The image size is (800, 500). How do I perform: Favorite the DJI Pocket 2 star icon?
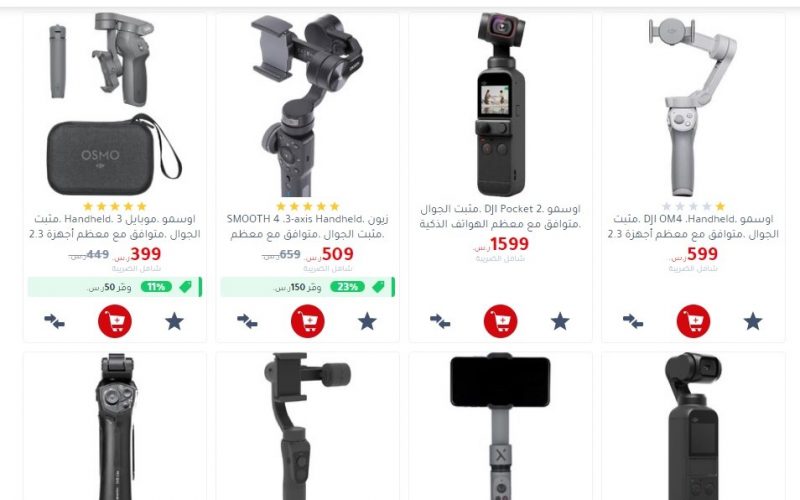560,321
